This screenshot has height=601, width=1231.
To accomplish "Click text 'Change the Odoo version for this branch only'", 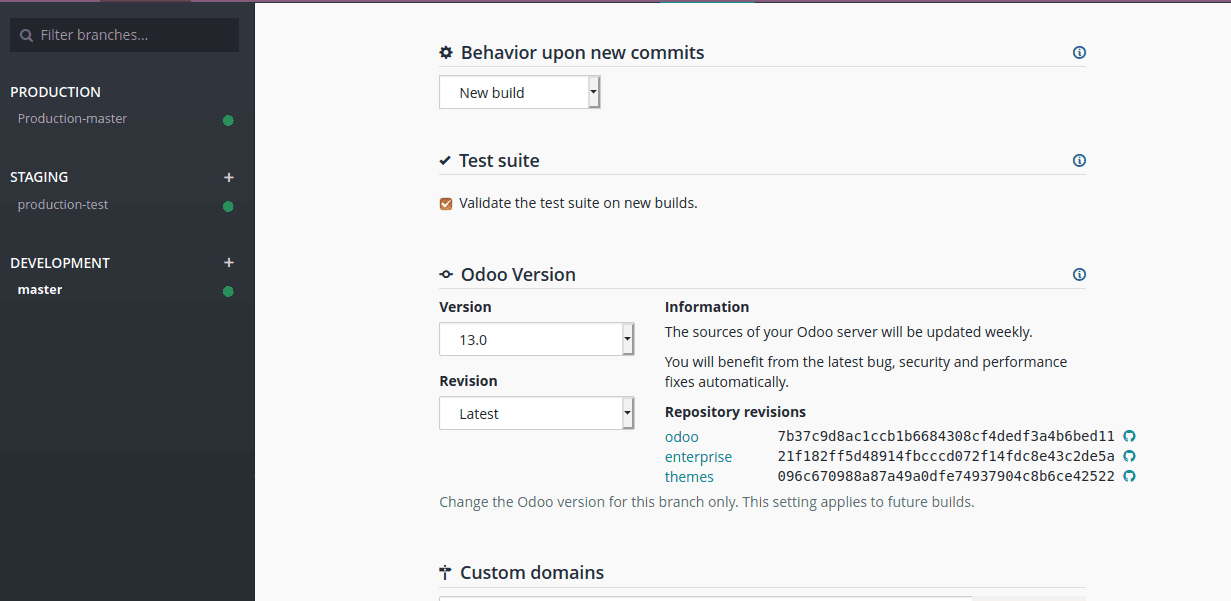I will 587,502.
